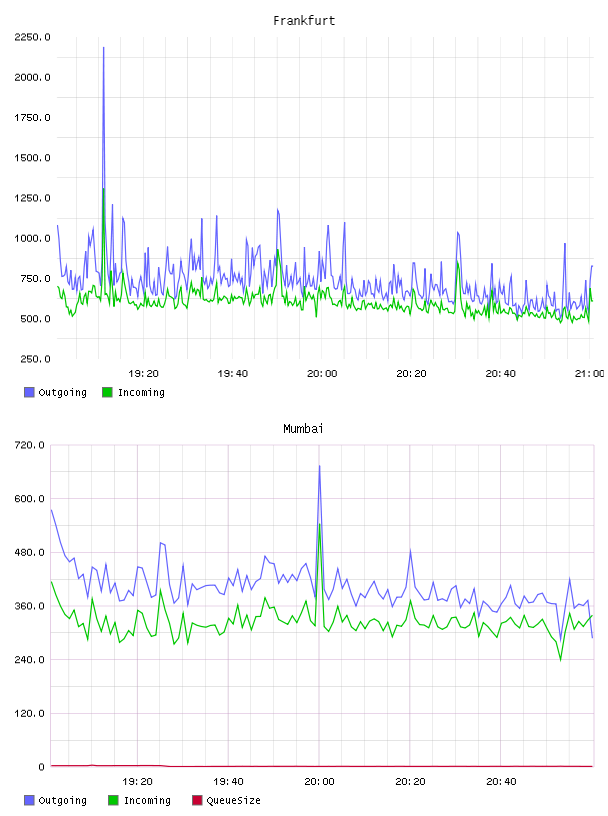Click the Mumbai chart title
Image resolution: width=608 pixels, height=816 pixels.
click(x=303, y=429)
